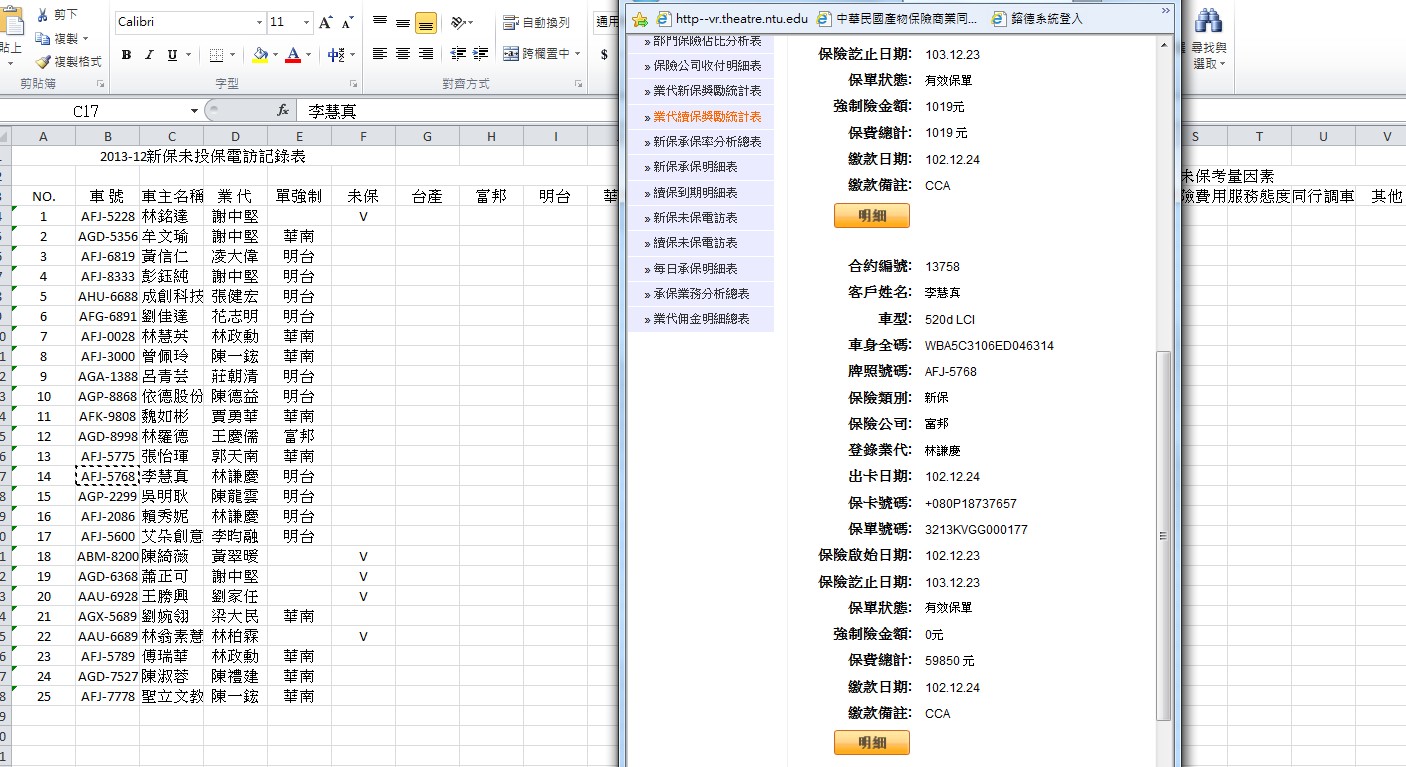Apply the yellow fill color bucket

pyautogui.click(x=260, y=55)
